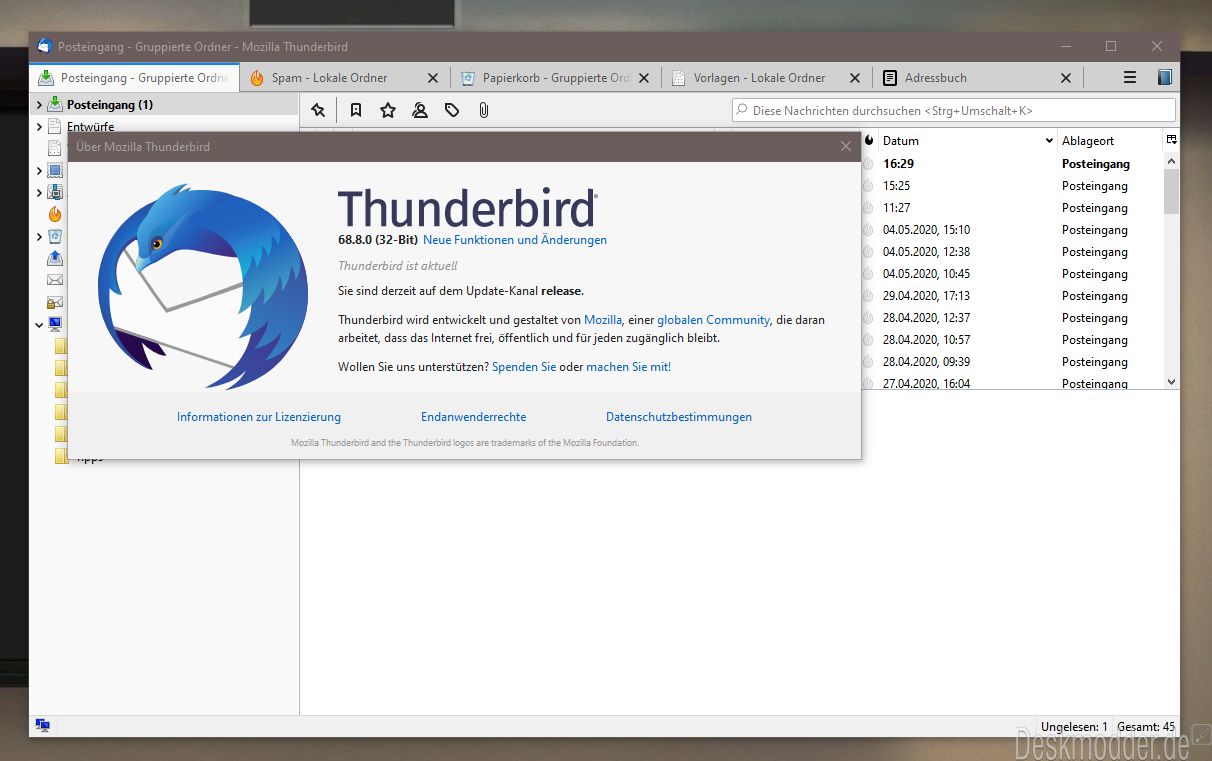This screenshot has width=1212, height=761.
Task: Open the flame junk folder icon
Action: (55, 214)
